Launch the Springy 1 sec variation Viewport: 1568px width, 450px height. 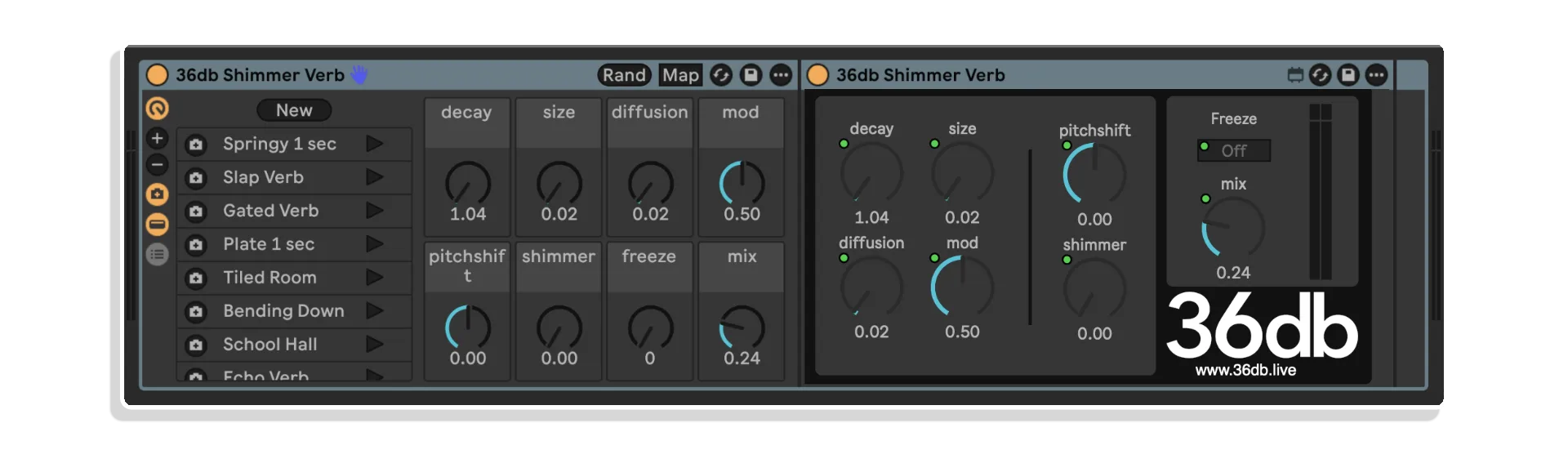tap(374, 144)
